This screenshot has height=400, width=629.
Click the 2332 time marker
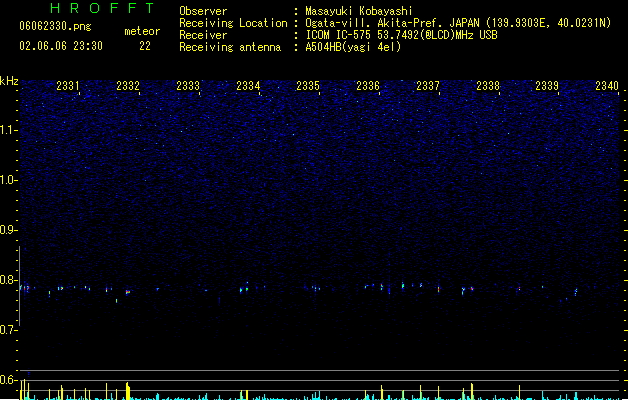click(x=128, y=85)
